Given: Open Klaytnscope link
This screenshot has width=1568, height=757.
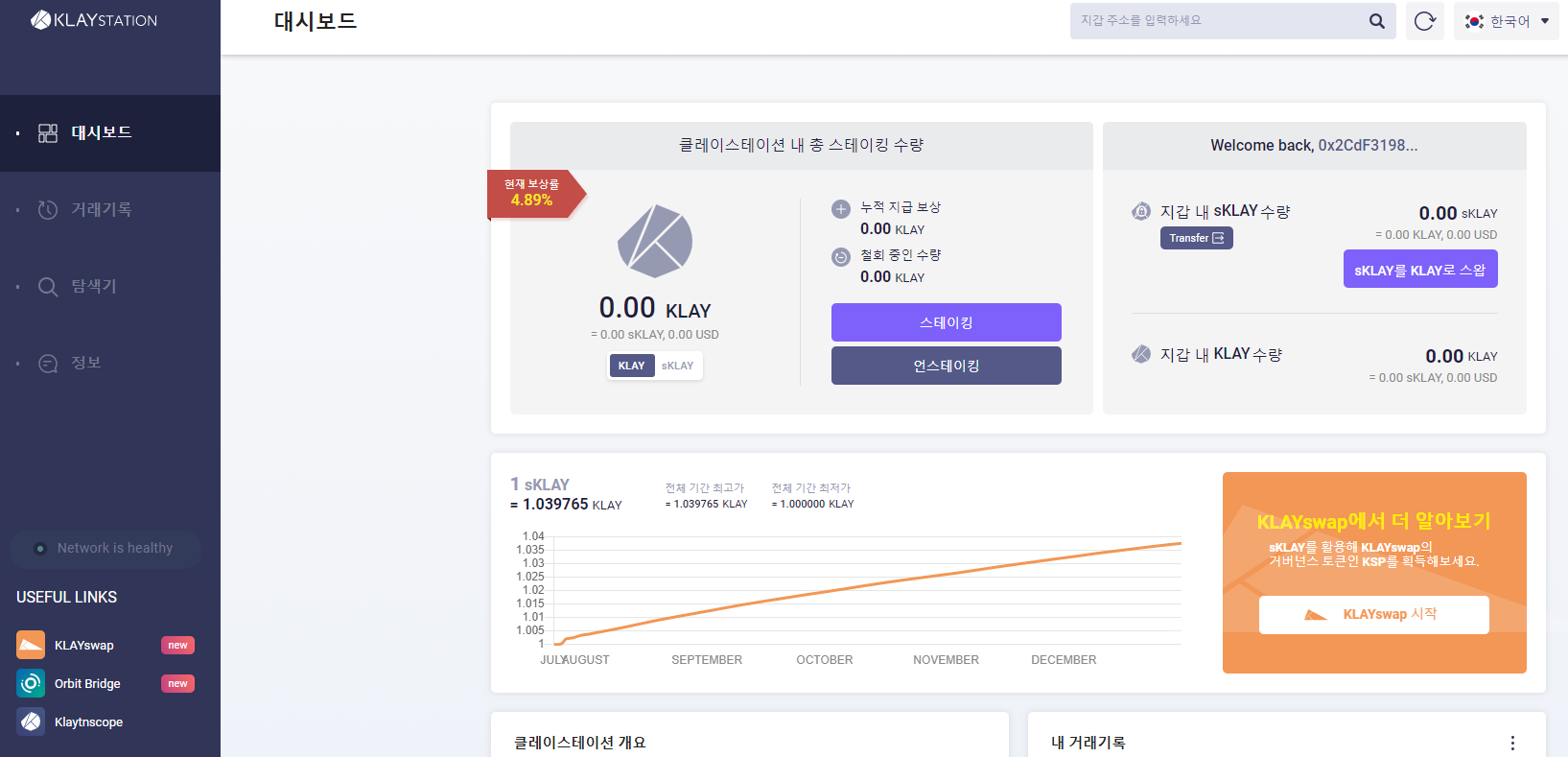Looking at the screenshot, I should click(x=88, y=722).
